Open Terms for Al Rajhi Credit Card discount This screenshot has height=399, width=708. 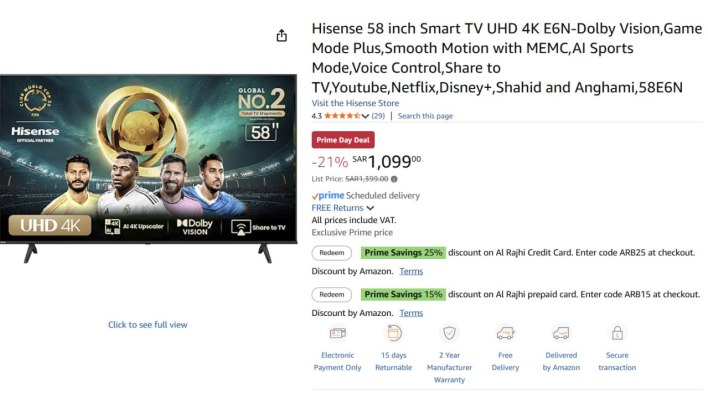click(411, 271)
